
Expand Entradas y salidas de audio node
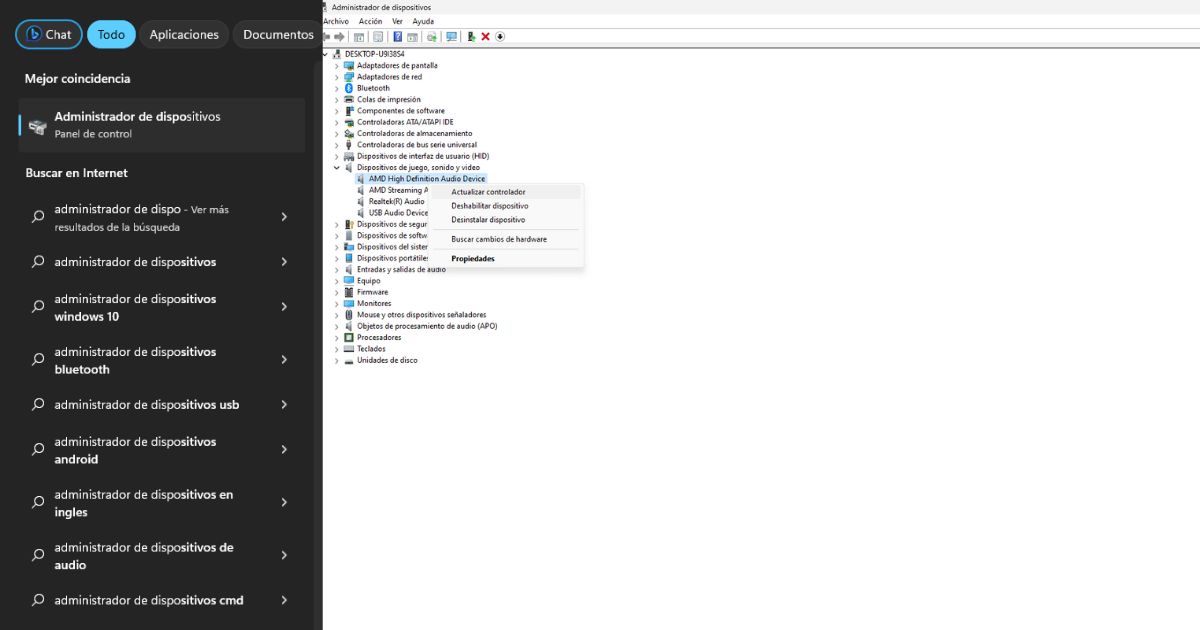[x=337, y=269]
